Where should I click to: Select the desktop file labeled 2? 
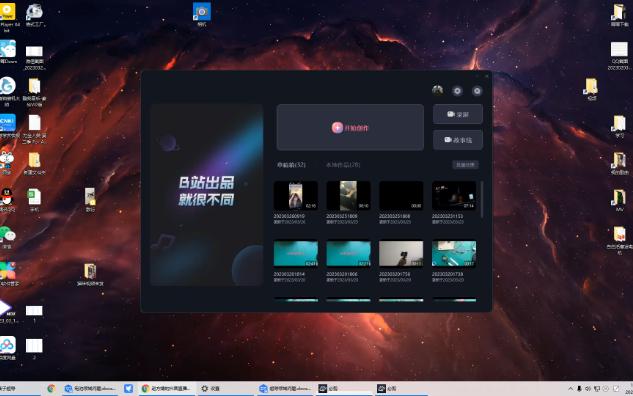click(x=34, y=349)
